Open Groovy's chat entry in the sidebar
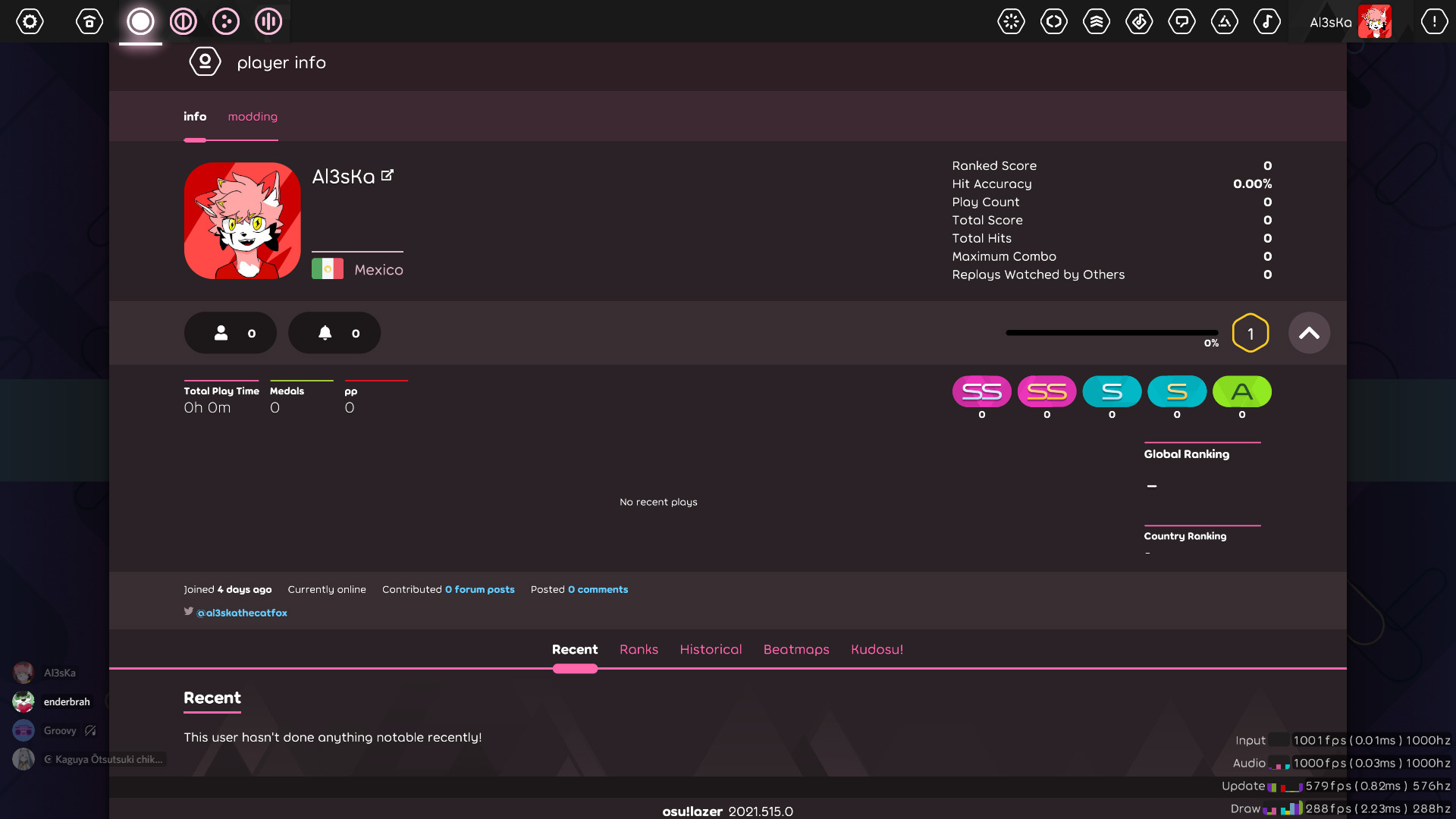 tap(59, 730)
